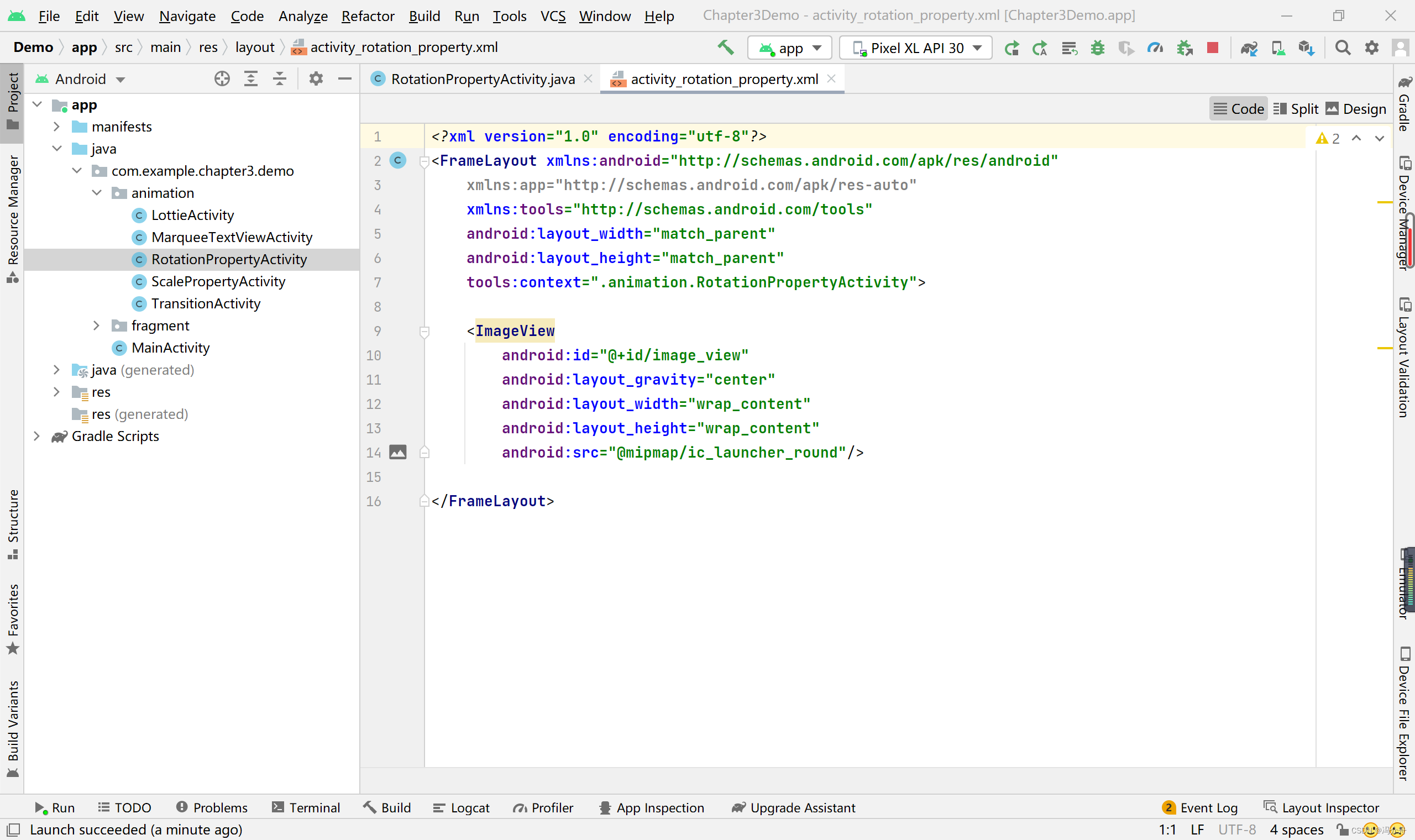The image size is (1415, 840).
Task: Expand the manifests folder
Action: tap(56, 127)
